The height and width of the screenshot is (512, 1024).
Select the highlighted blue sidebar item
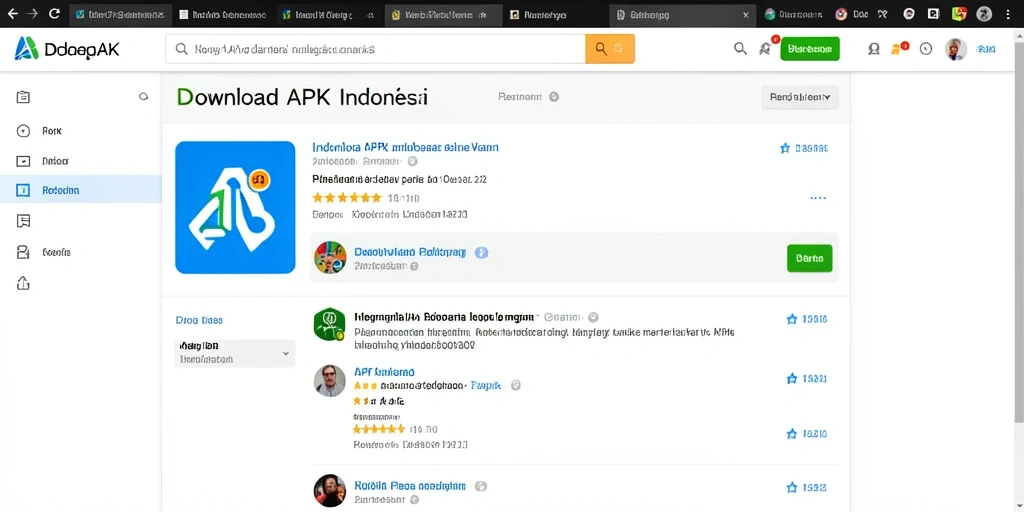coord(80,190)
